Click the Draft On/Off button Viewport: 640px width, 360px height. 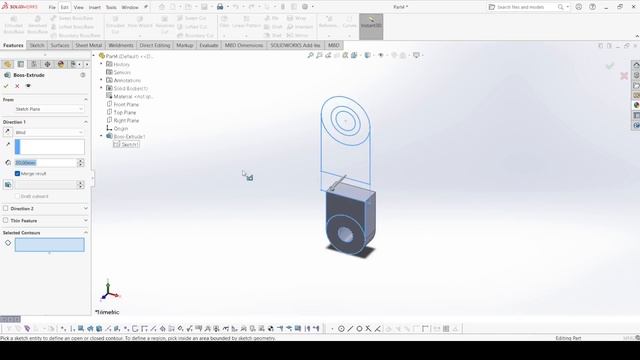point(8,185)
